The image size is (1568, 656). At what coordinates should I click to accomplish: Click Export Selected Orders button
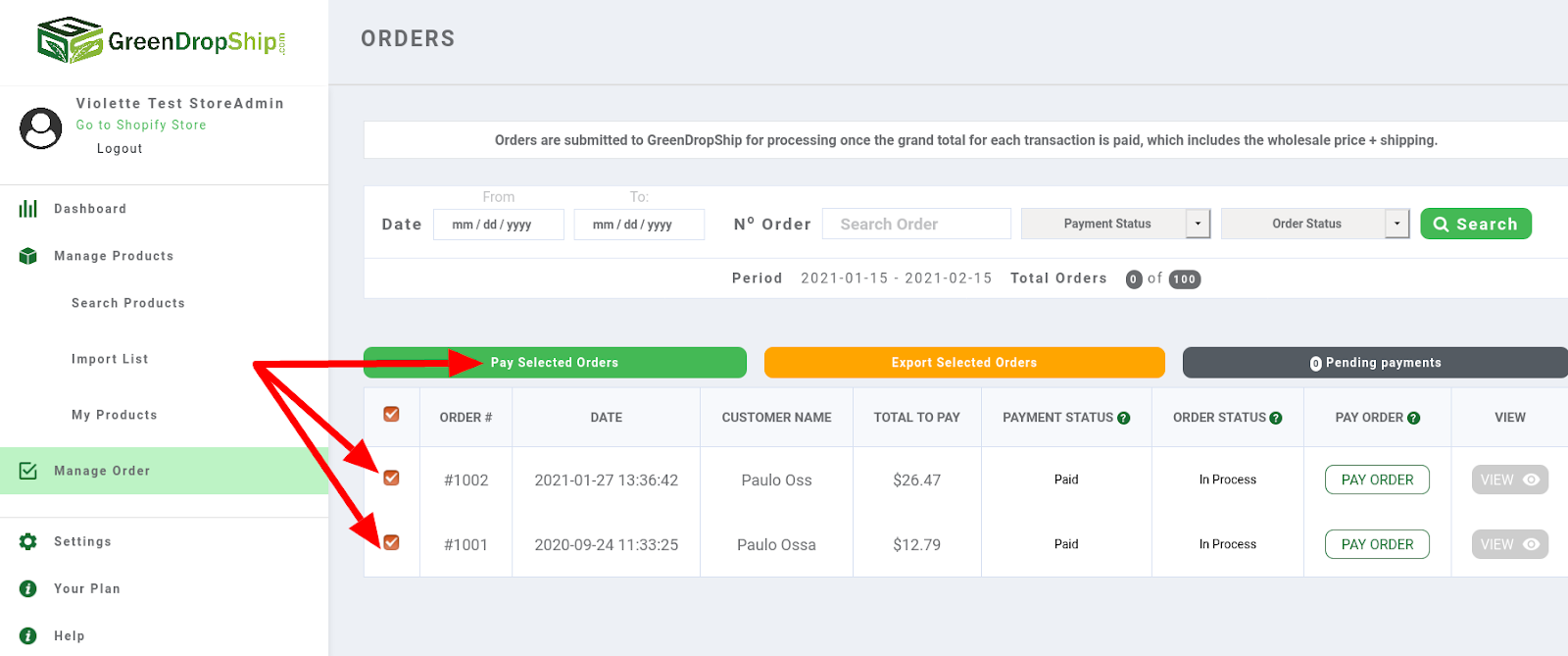coord(964,362)
